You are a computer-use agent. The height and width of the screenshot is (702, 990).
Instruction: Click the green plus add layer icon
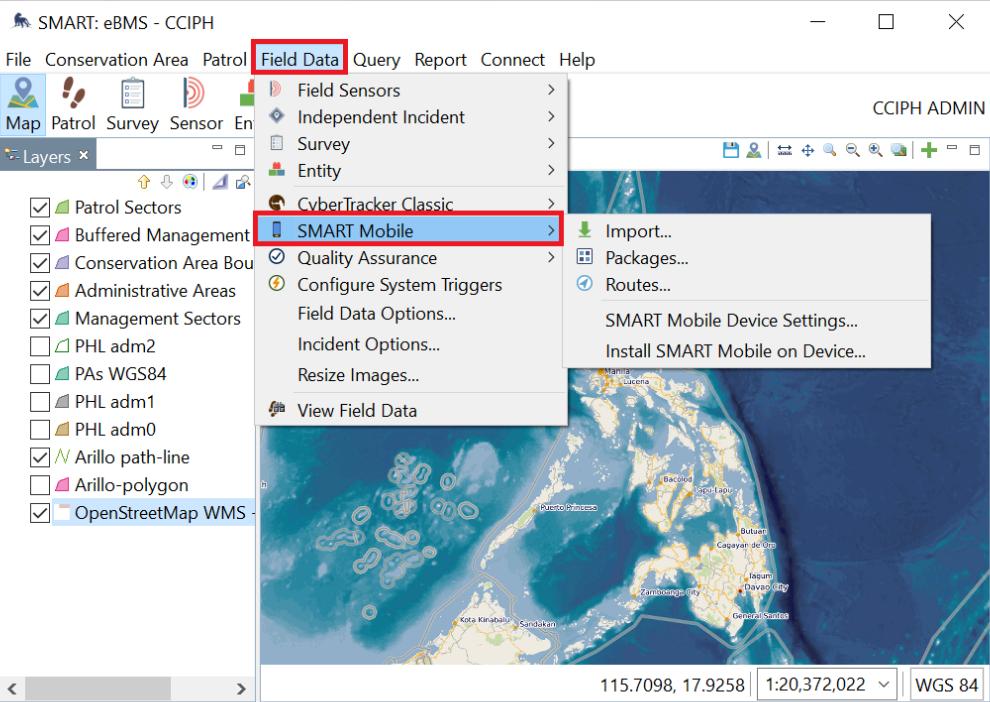click(929, 150)
